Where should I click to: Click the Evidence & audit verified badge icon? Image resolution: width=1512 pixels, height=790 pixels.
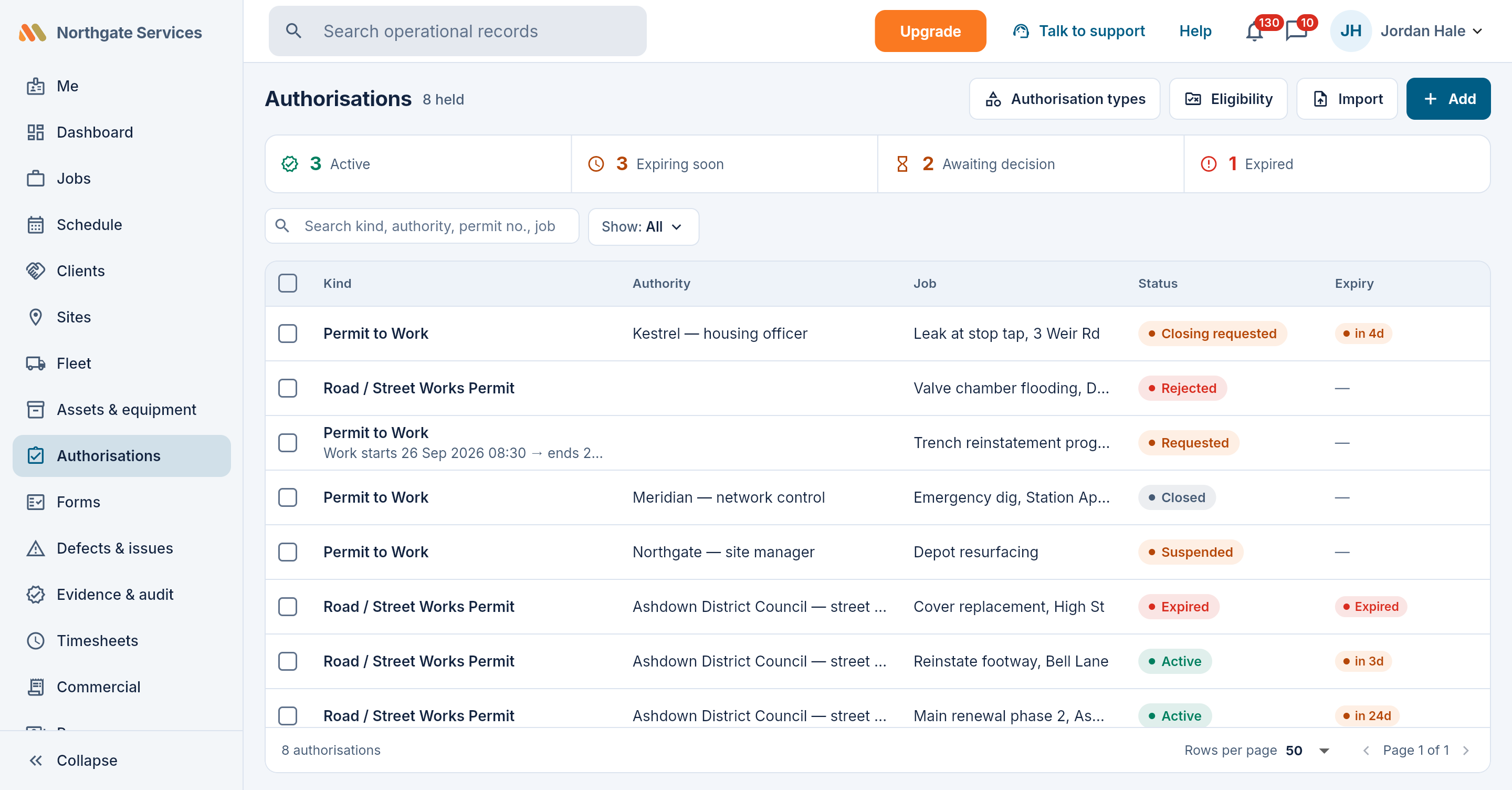(x=35, y=595)
